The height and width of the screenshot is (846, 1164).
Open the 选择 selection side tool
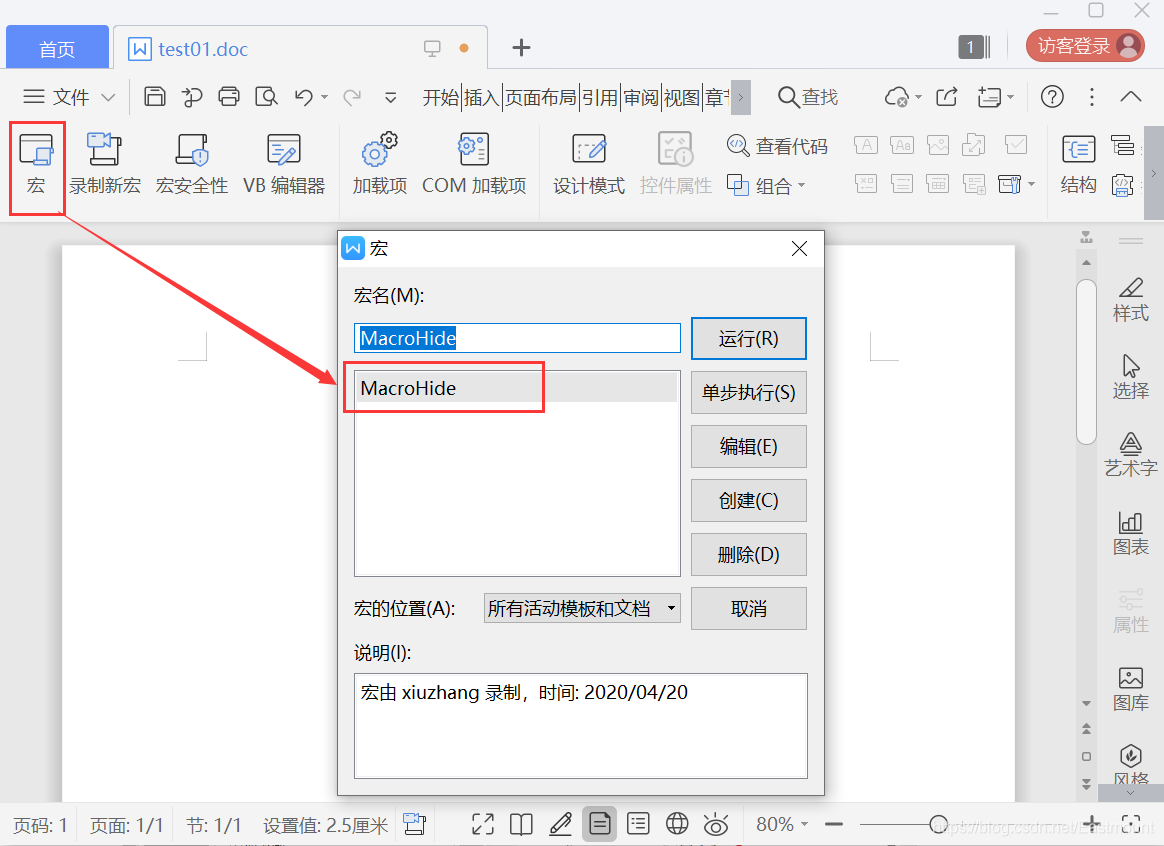point(1131,377)
